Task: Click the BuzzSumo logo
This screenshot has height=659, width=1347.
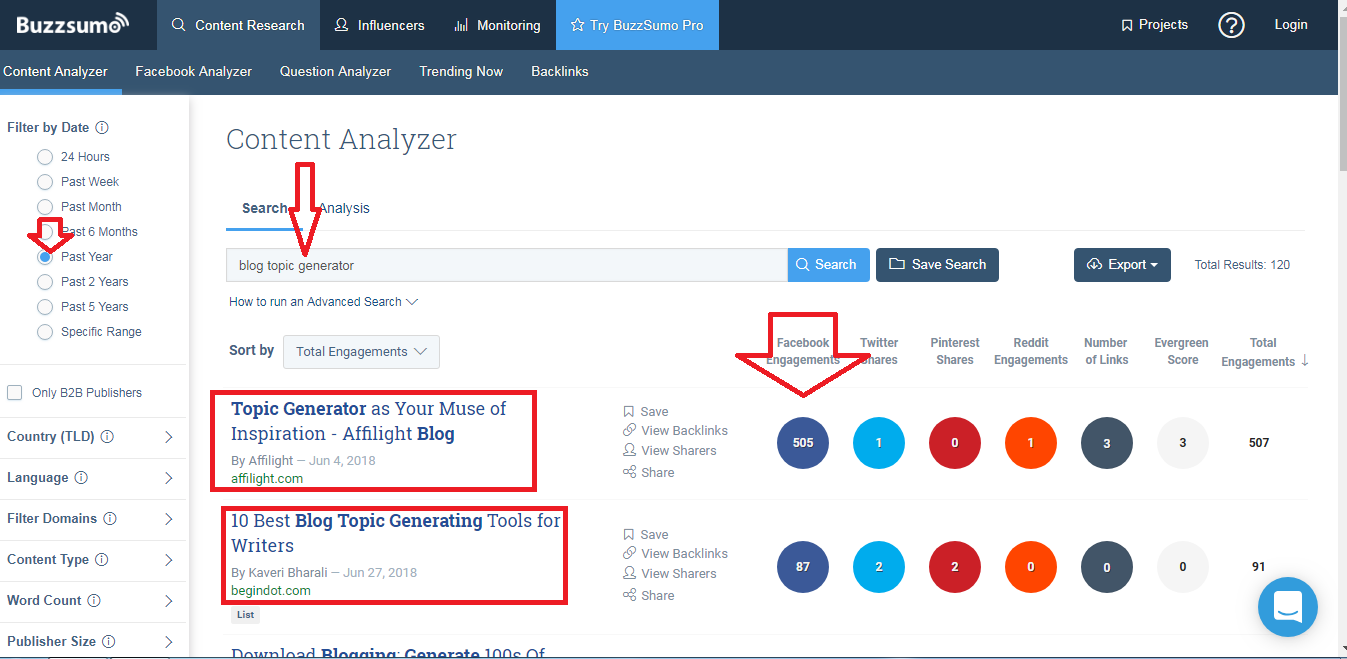Action: tap(72, 24)
